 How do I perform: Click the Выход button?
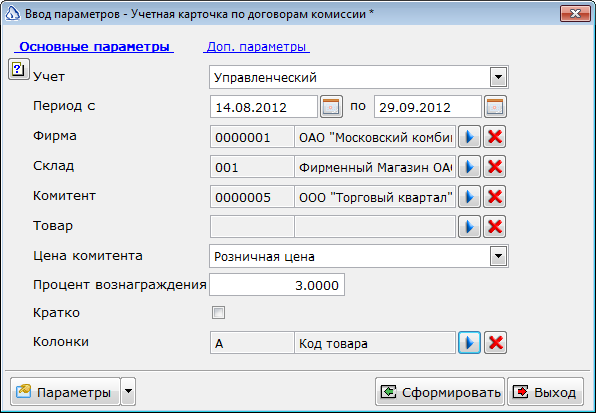pyautogui.click(x=545, y=391)
